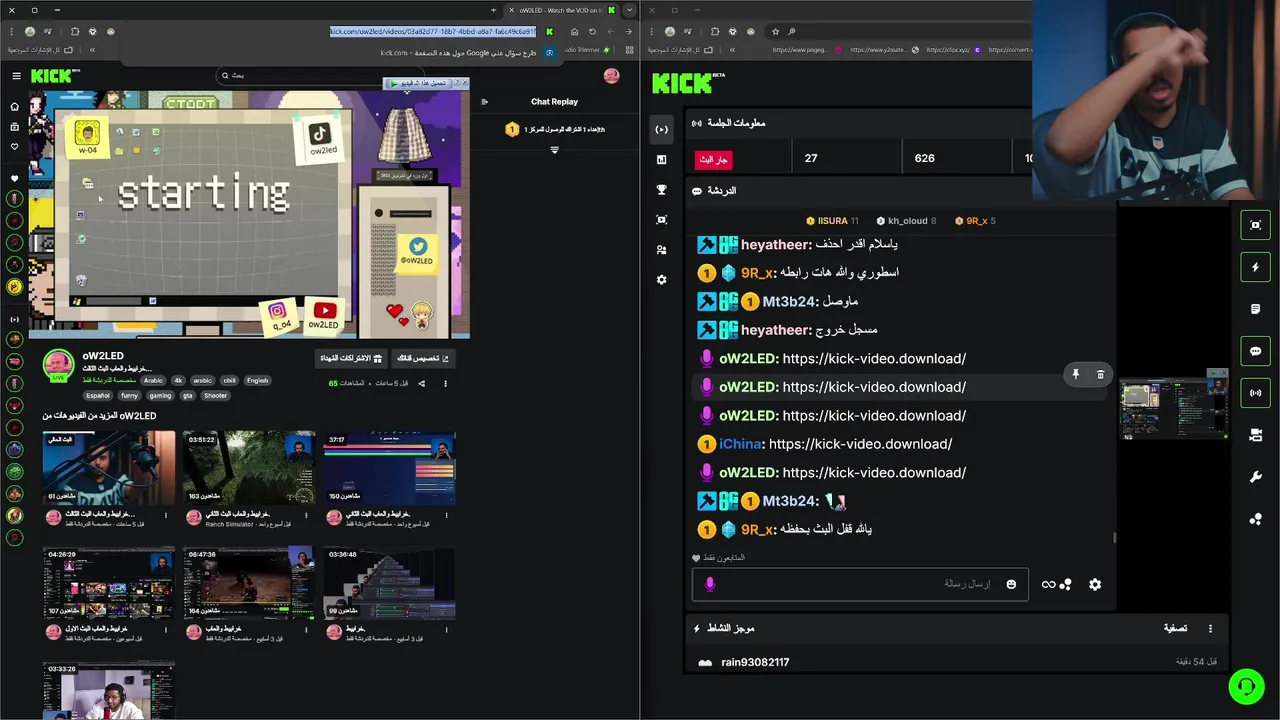Open chat settings gear beside input
The height and width of the screenshot is (720, 1280).
click(1095, 584)
